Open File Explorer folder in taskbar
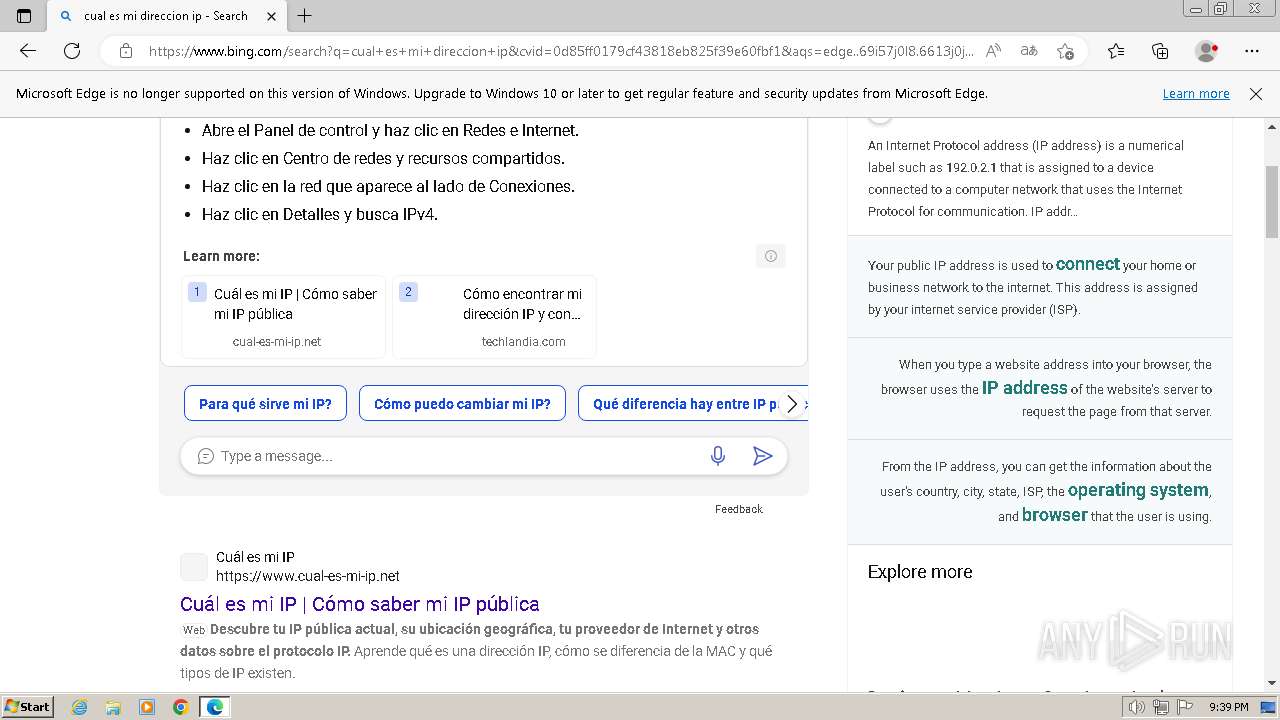This screenshot has width=1280, height=720. coord(113,707)
